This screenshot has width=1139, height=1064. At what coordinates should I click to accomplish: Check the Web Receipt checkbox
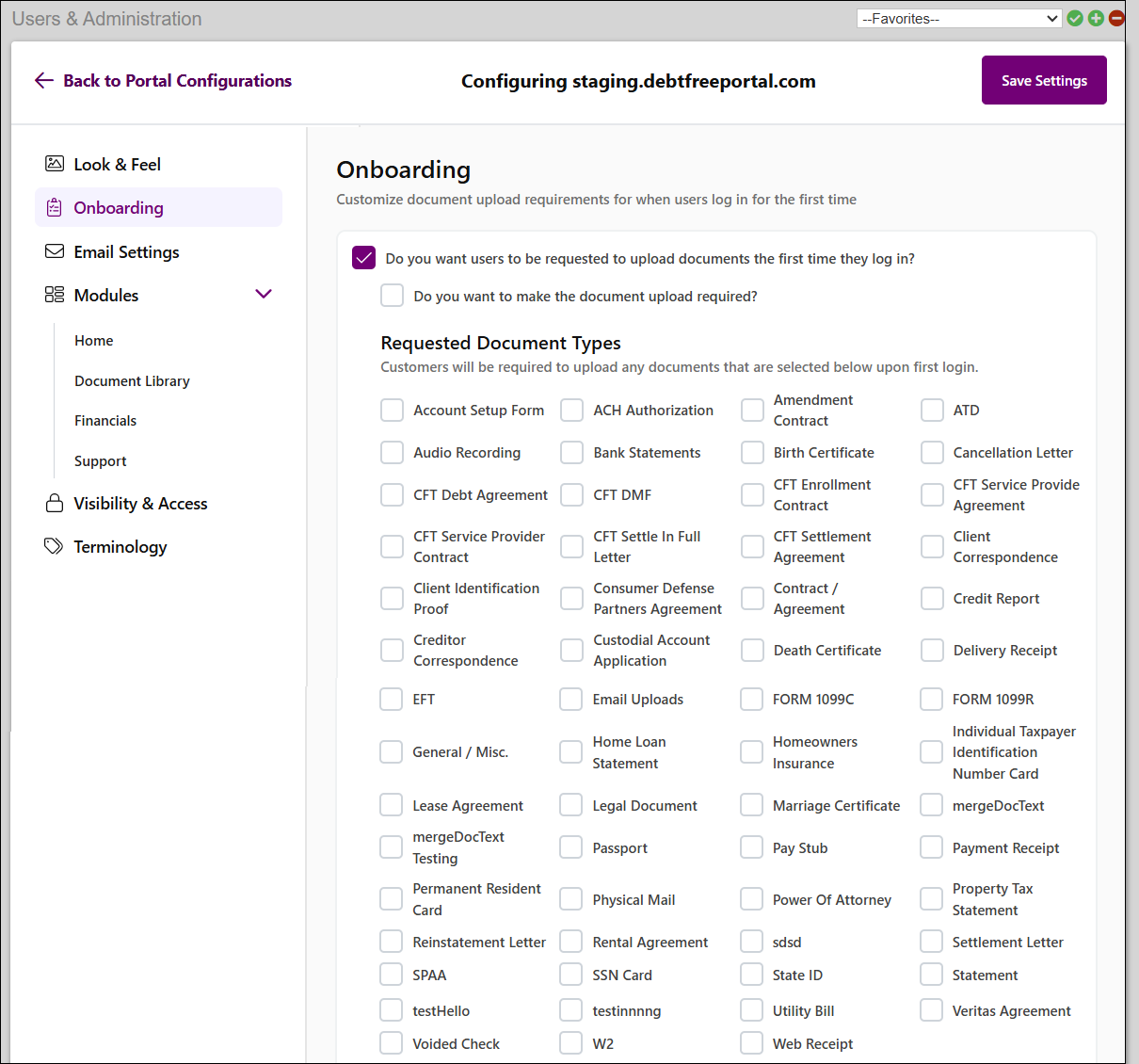751,1044
